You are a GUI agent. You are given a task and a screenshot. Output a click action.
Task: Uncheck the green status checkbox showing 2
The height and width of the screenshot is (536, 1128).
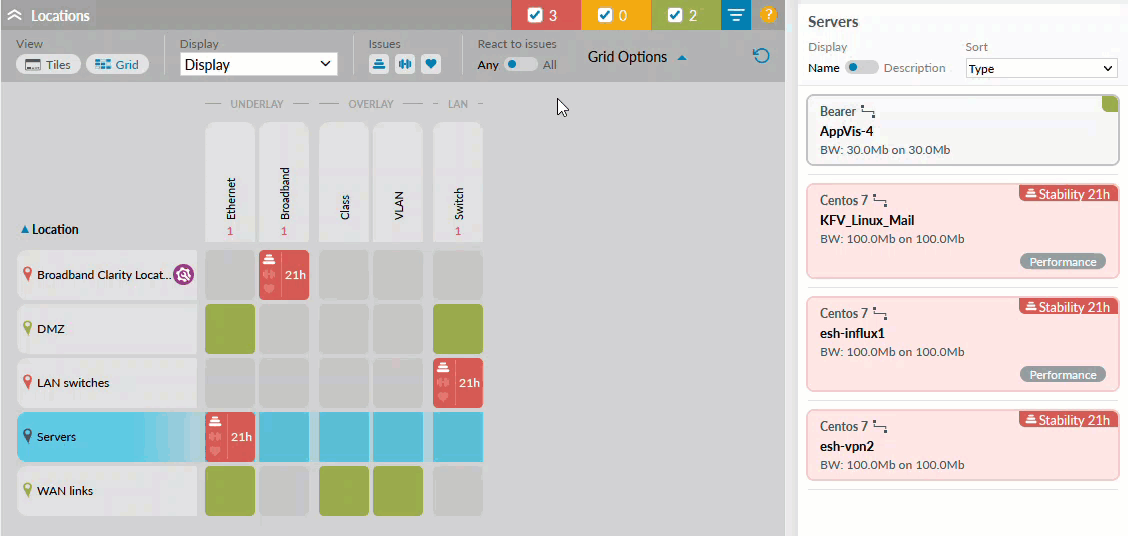tap(675, 15)
